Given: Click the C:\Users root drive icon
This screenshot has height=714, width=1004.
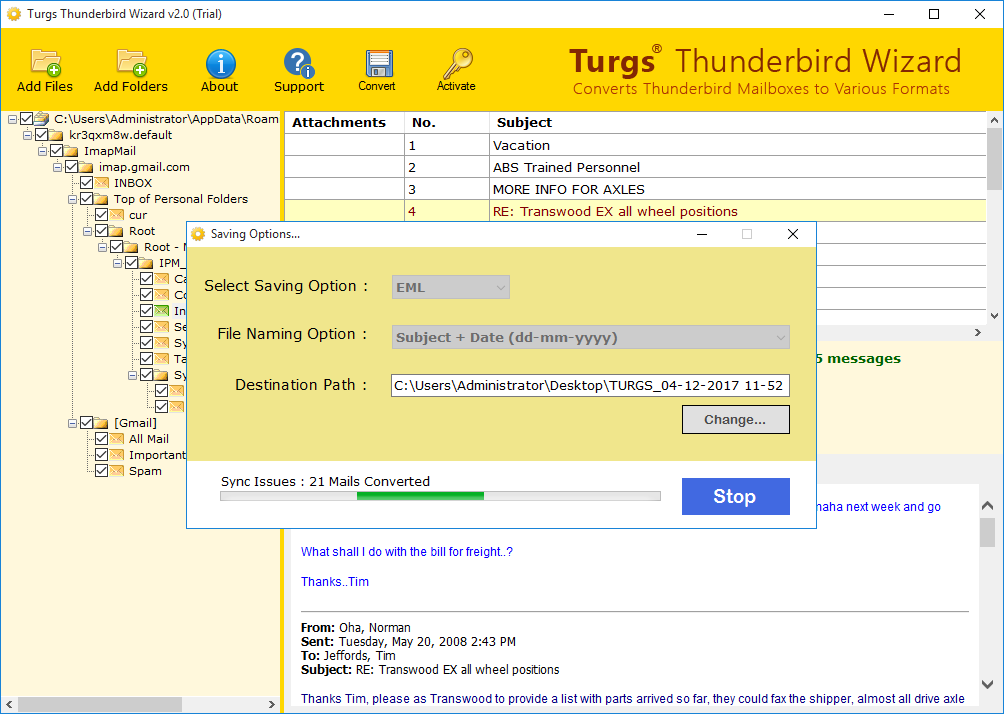Looking at the screenshot, I should point(42,118).
